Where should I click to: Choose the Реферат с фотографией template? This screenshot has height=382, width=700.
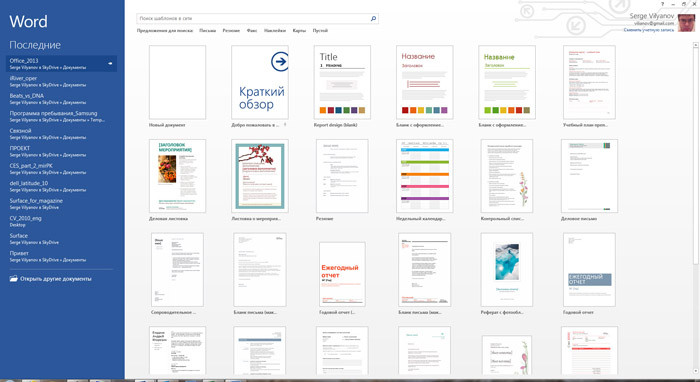pyautogui.click(x=507, y=270)
